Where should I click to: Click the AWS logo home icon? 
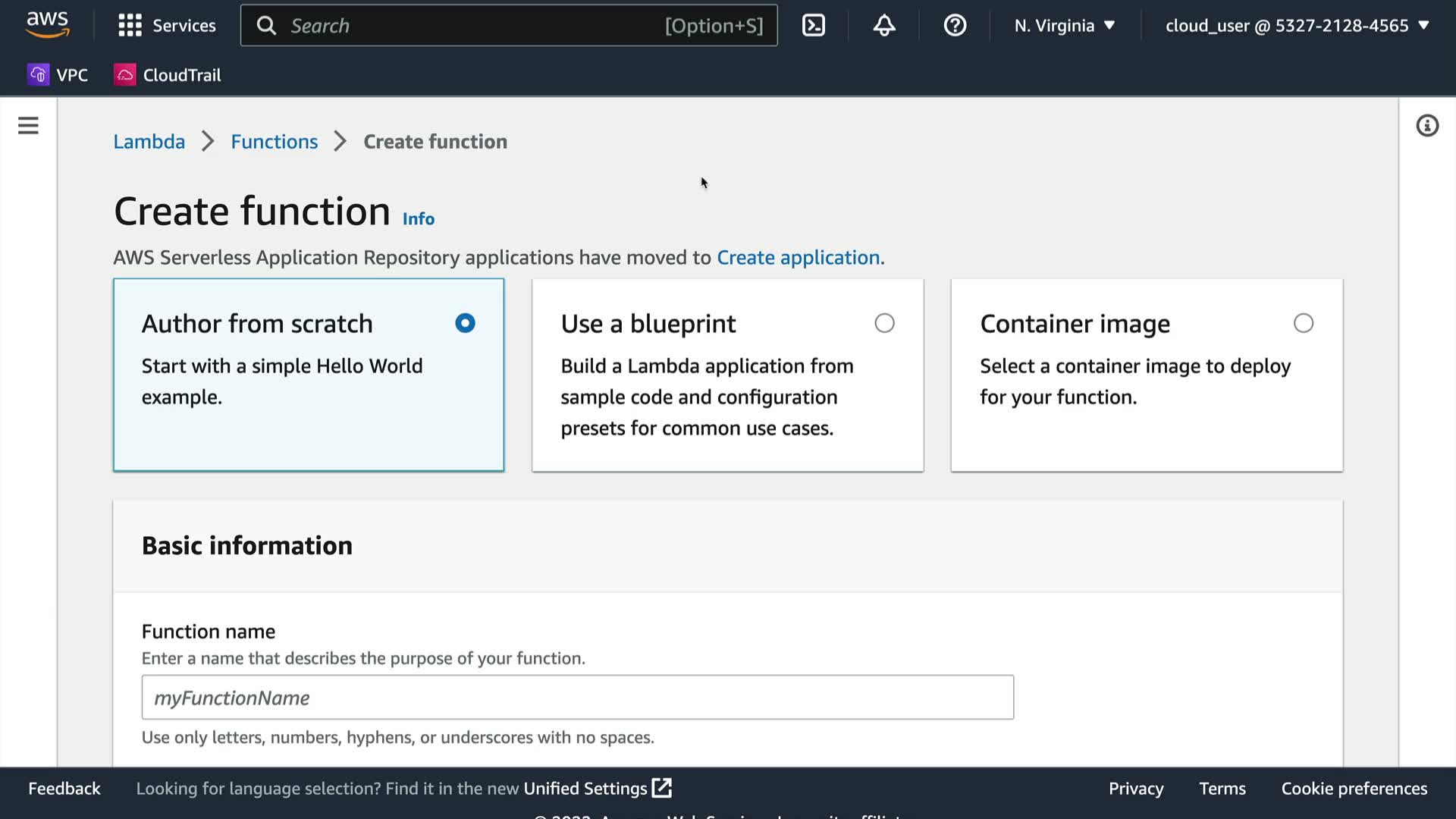click(48, 25)
